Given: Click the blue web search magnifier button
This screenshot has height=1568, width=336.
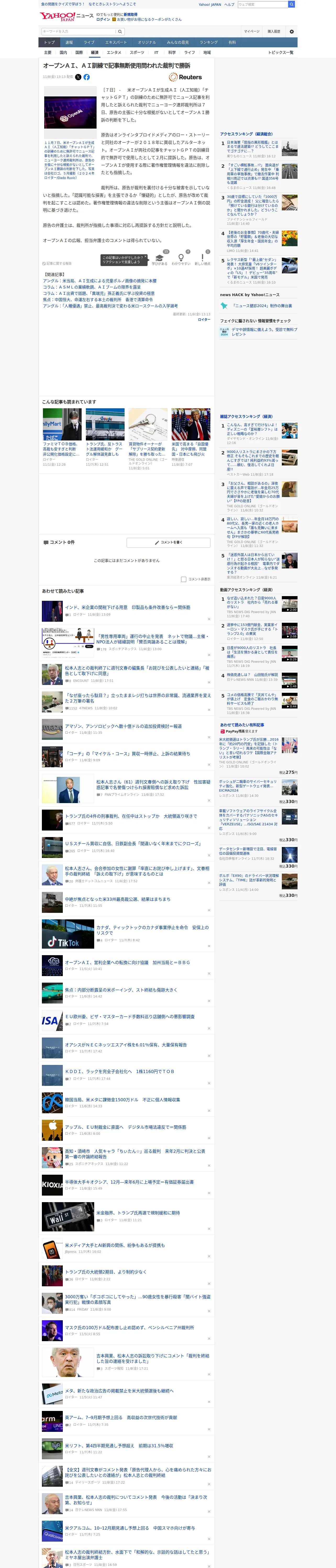Looking at the screenshot, I should 292,4.
